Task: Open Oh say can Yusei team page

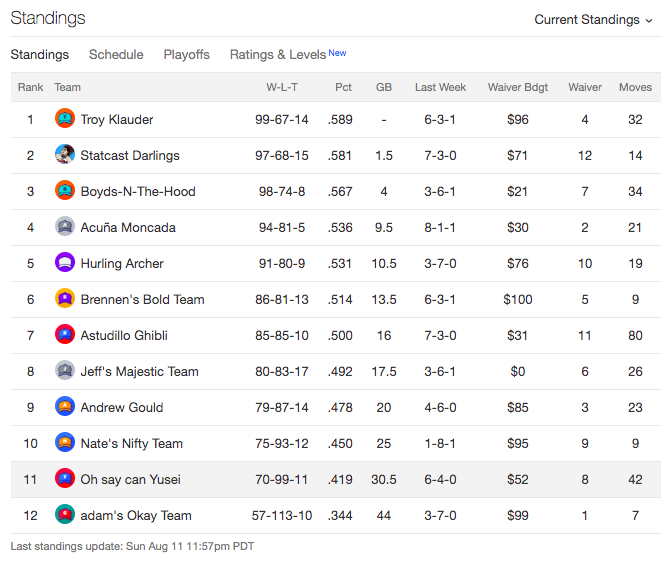Action: 131,479
